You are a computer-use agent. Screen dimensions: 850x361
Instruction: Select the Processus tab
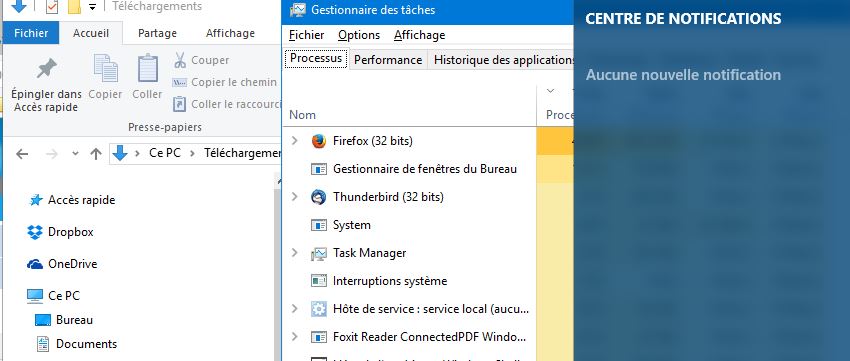coord(316,58)
